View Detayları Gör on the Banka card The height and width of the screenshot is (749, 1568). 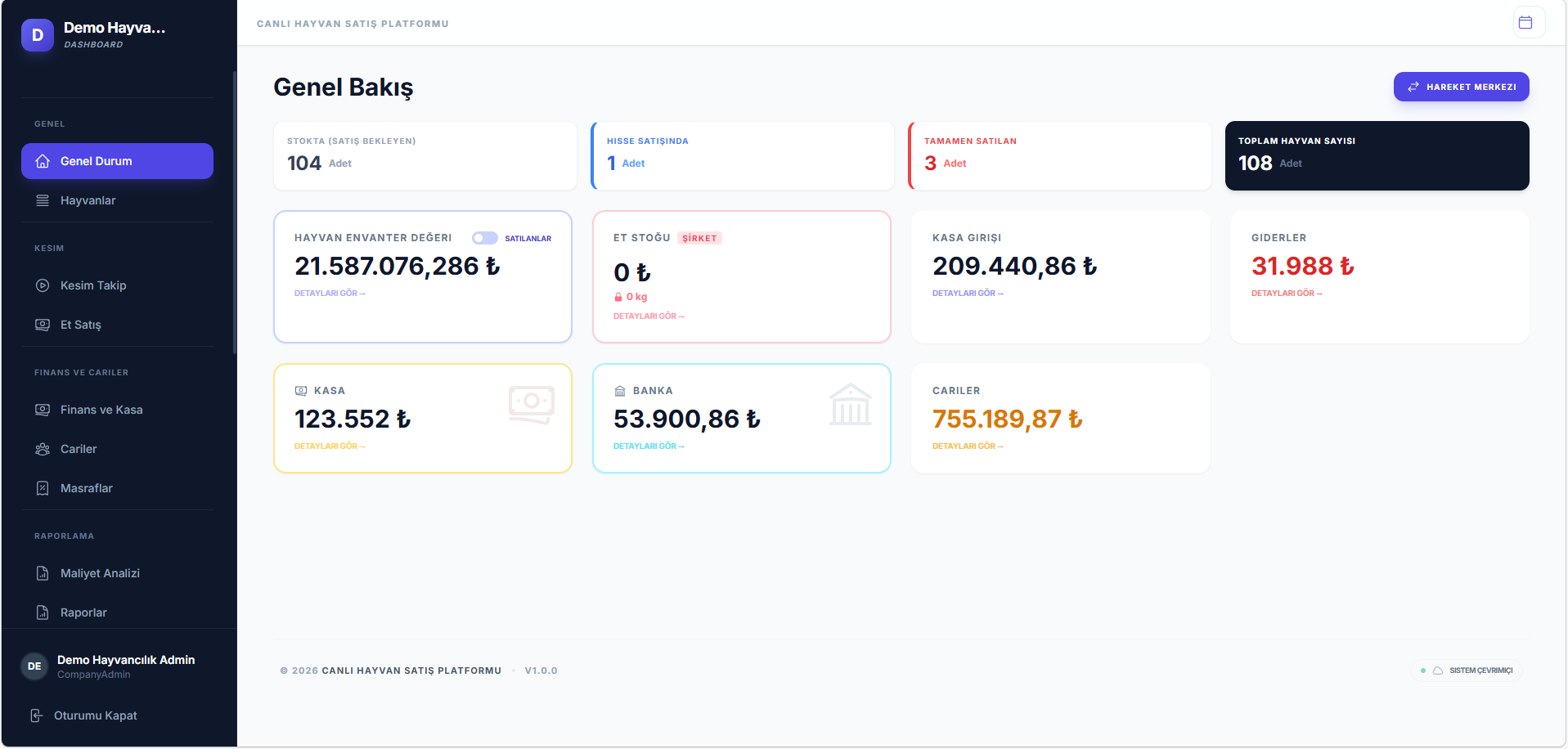pyautogui.click(x=648, y=446)
